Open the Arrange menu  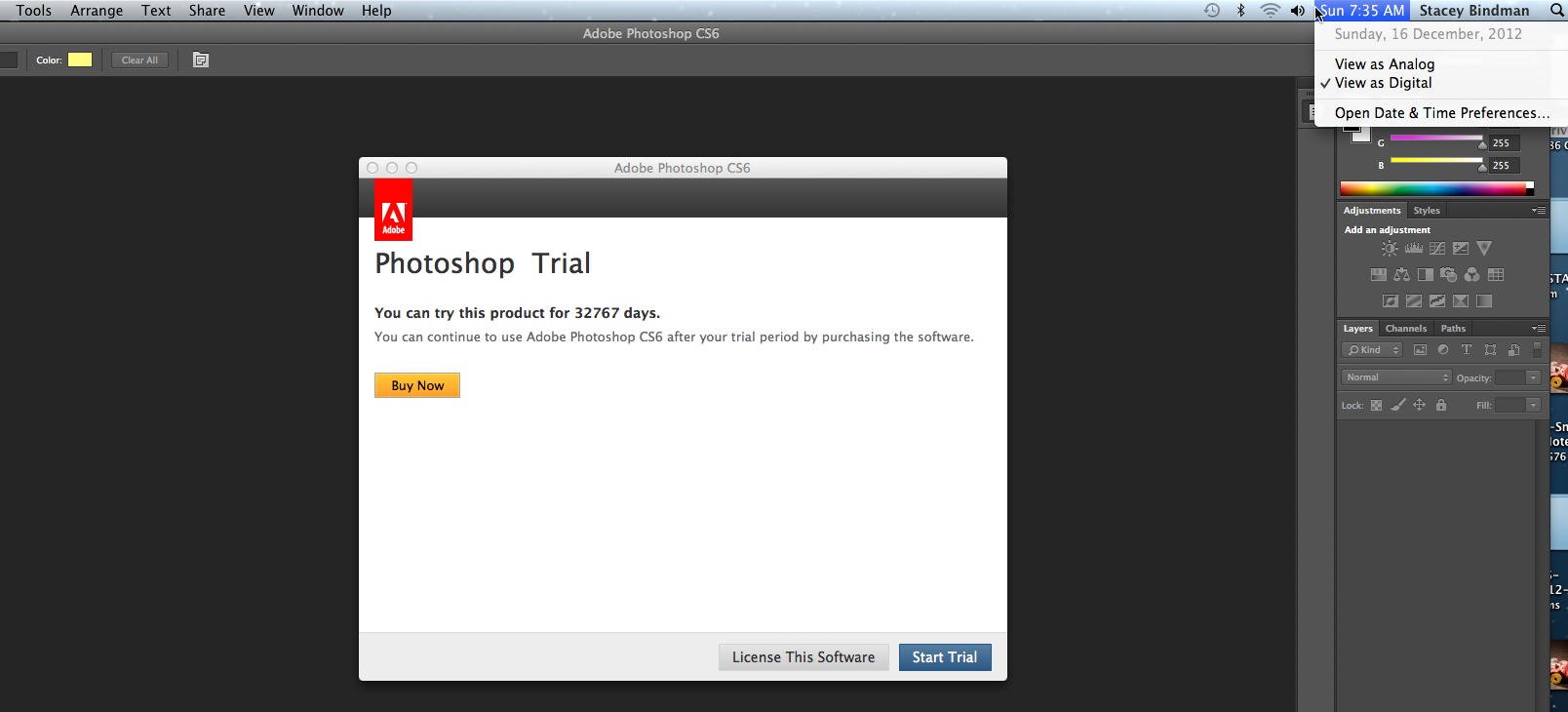tap(97, 11)
